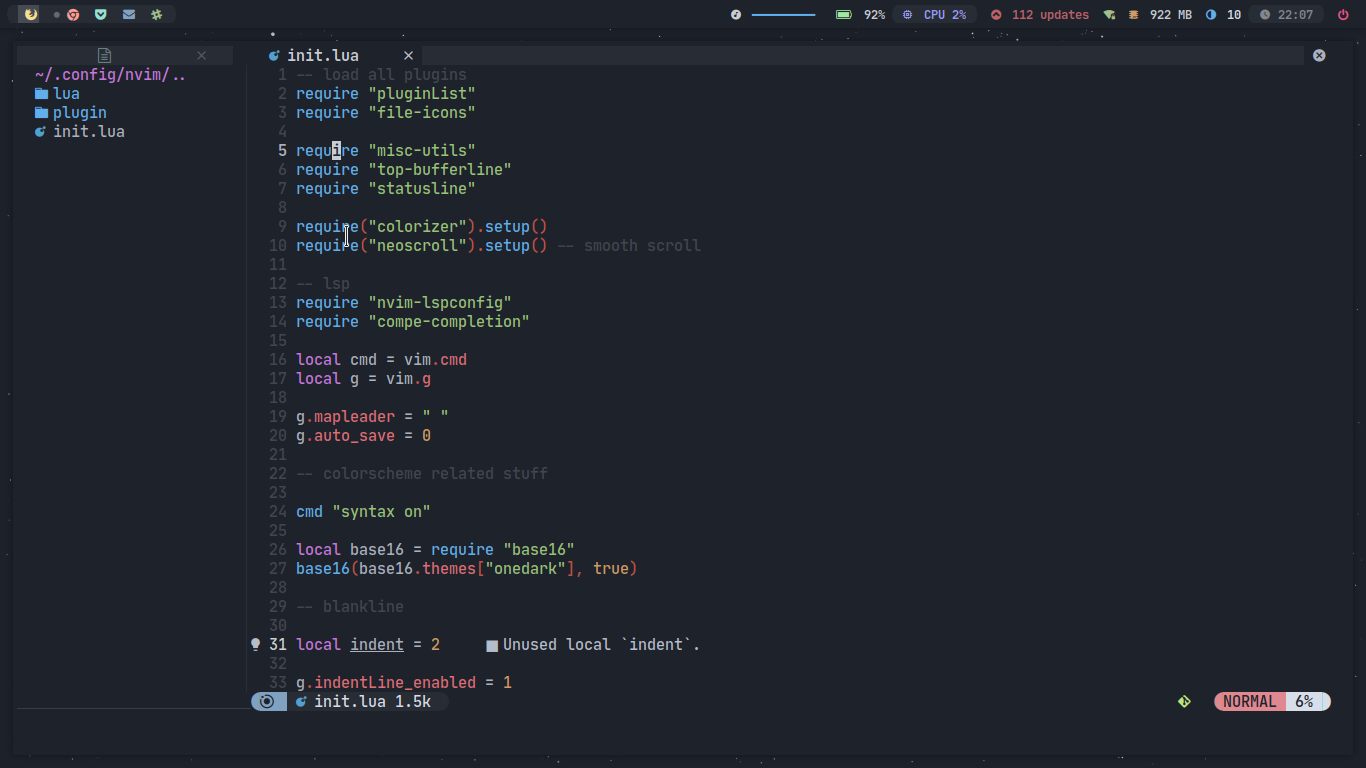Click the Pocket shield icon in top bar
This screenshot has height=768, width=1366.
pyautogui.click(x=100, y=15)
